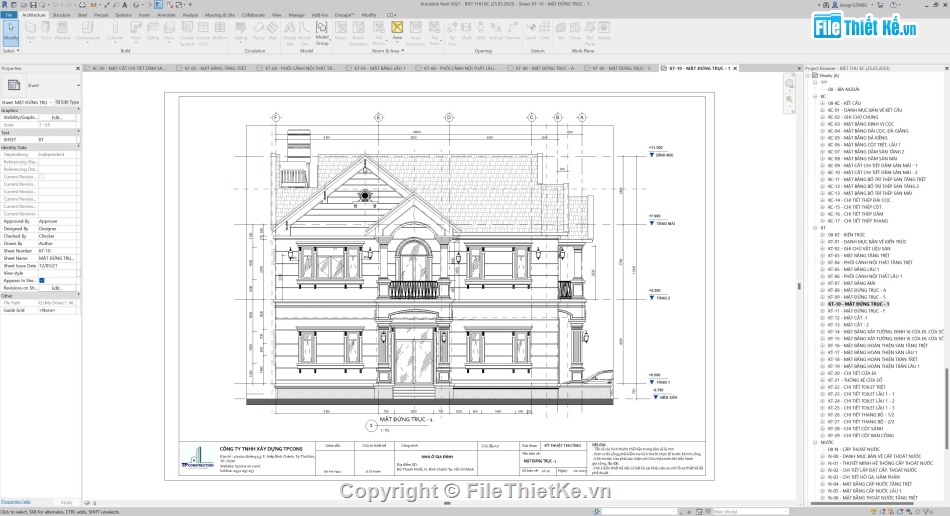Select the Column tool
Screen dimensions: 950x516
(115, 31)
